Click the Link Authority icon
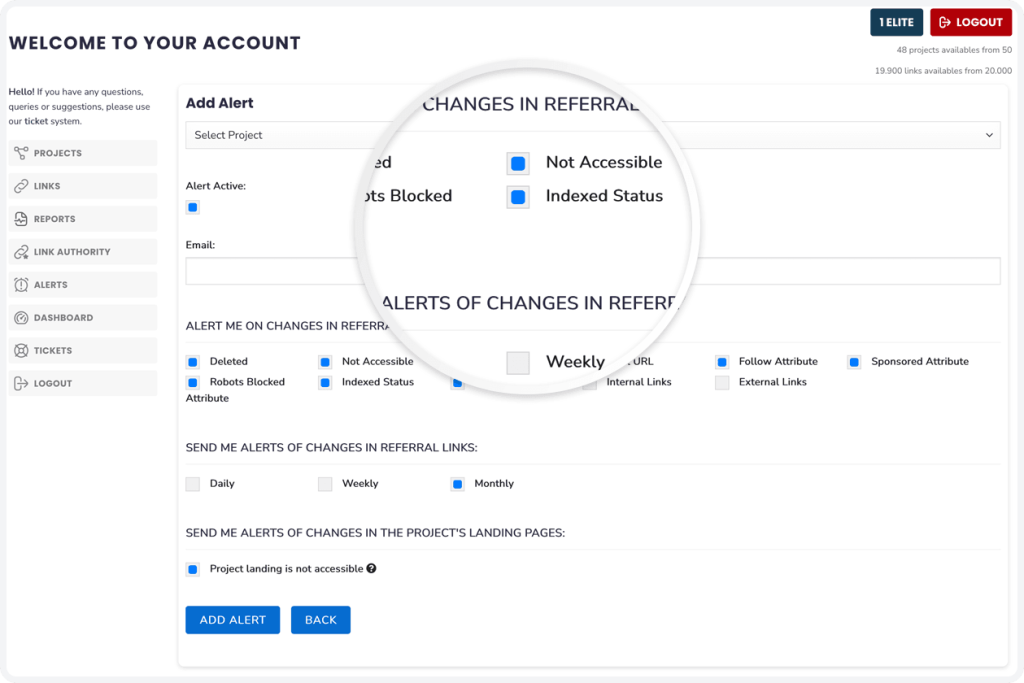1024x683 pixels. pos(21,252)
